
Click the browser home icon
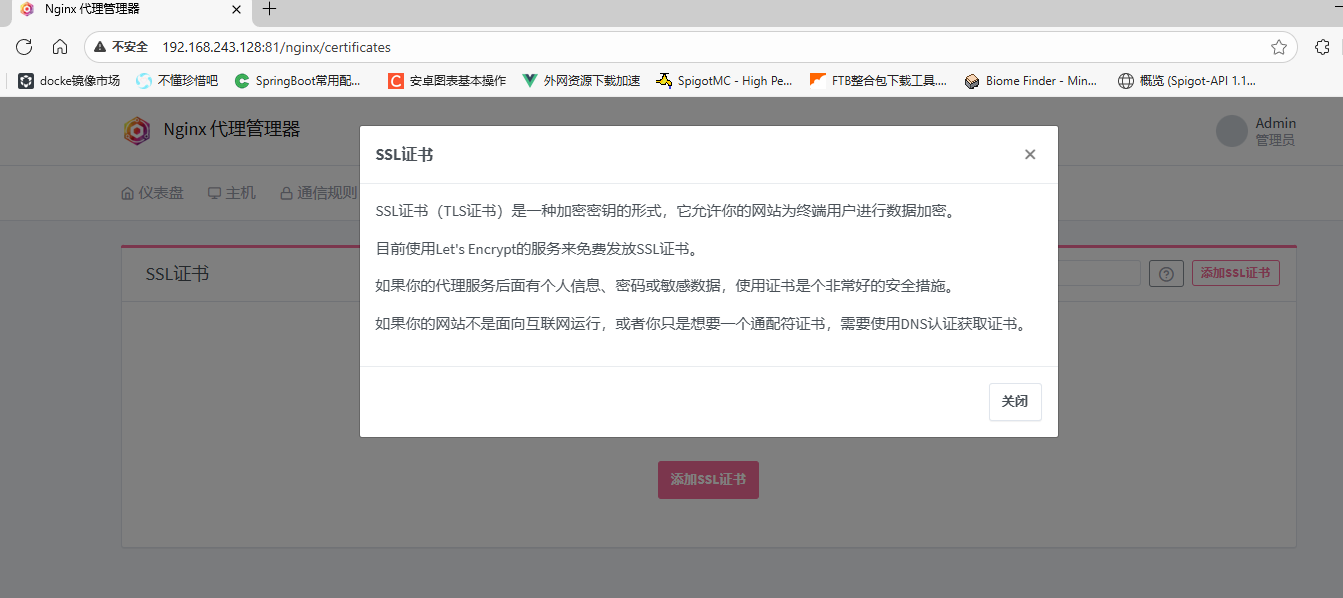pos(60,47)
